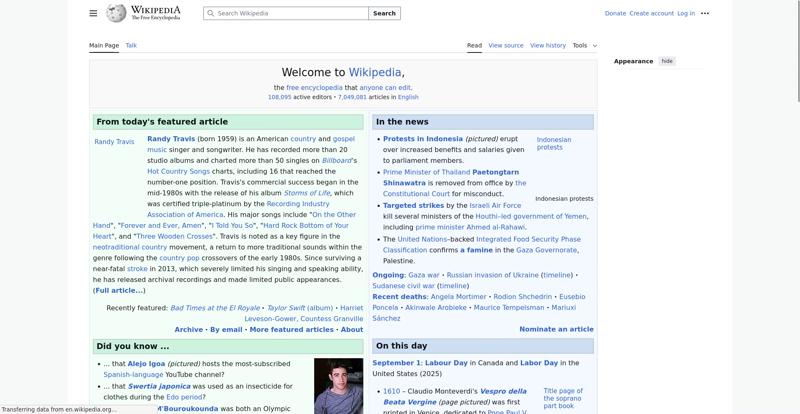
Task: Open Vespro della Beata Vergine link
Action: tap(455, 397)
